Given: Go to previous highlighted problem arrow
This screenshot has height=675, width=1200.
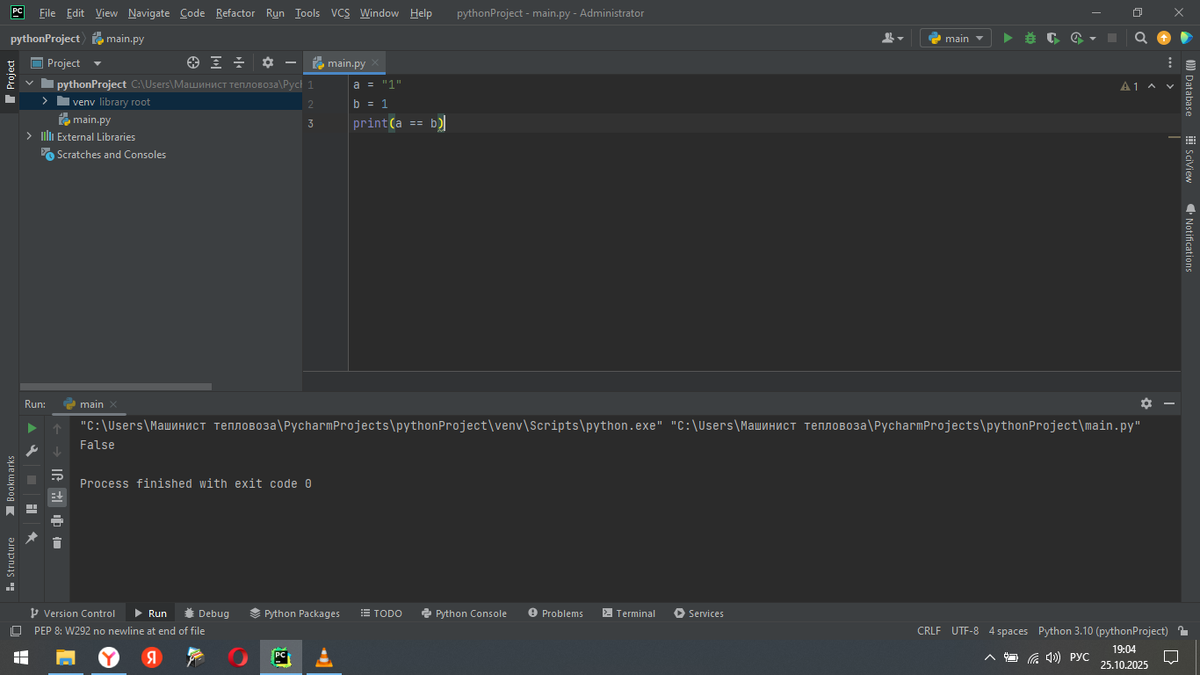Looking at the screenshot, I should 1151,87.
